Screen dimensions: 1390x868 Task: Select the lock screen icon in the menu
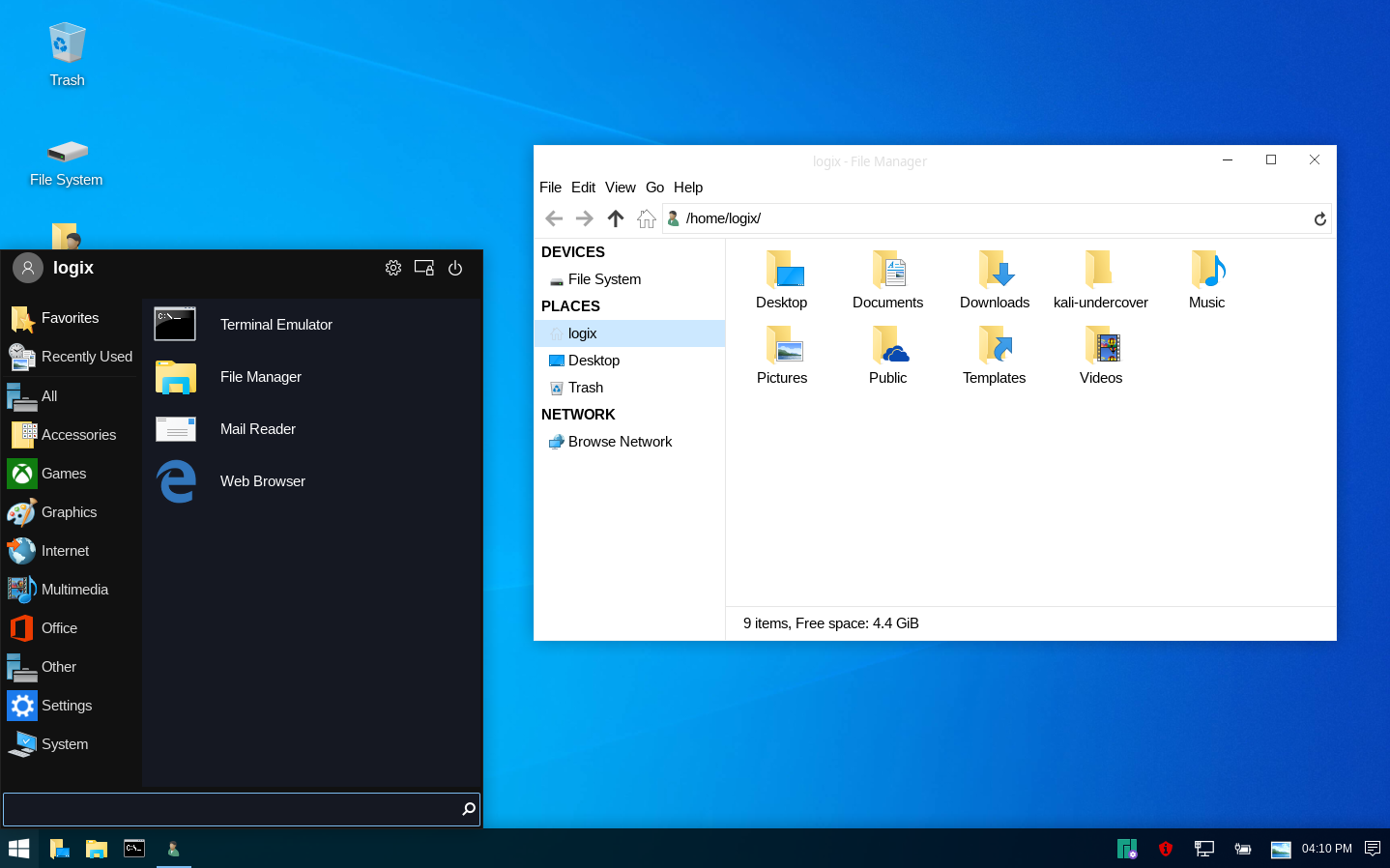point(423,268)
